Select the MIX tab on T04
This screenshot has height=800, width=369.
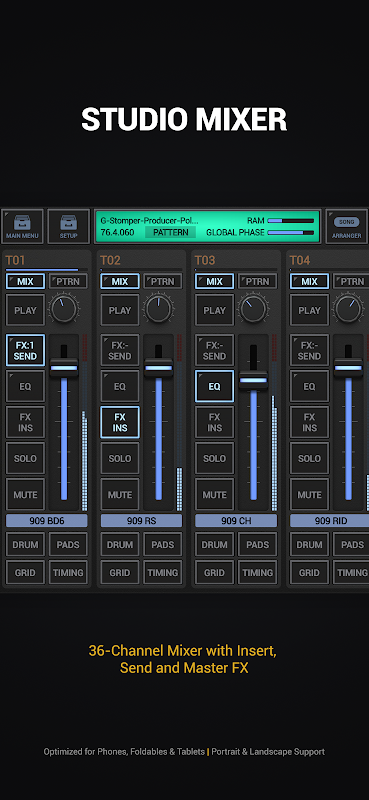[x=309, y=281]
